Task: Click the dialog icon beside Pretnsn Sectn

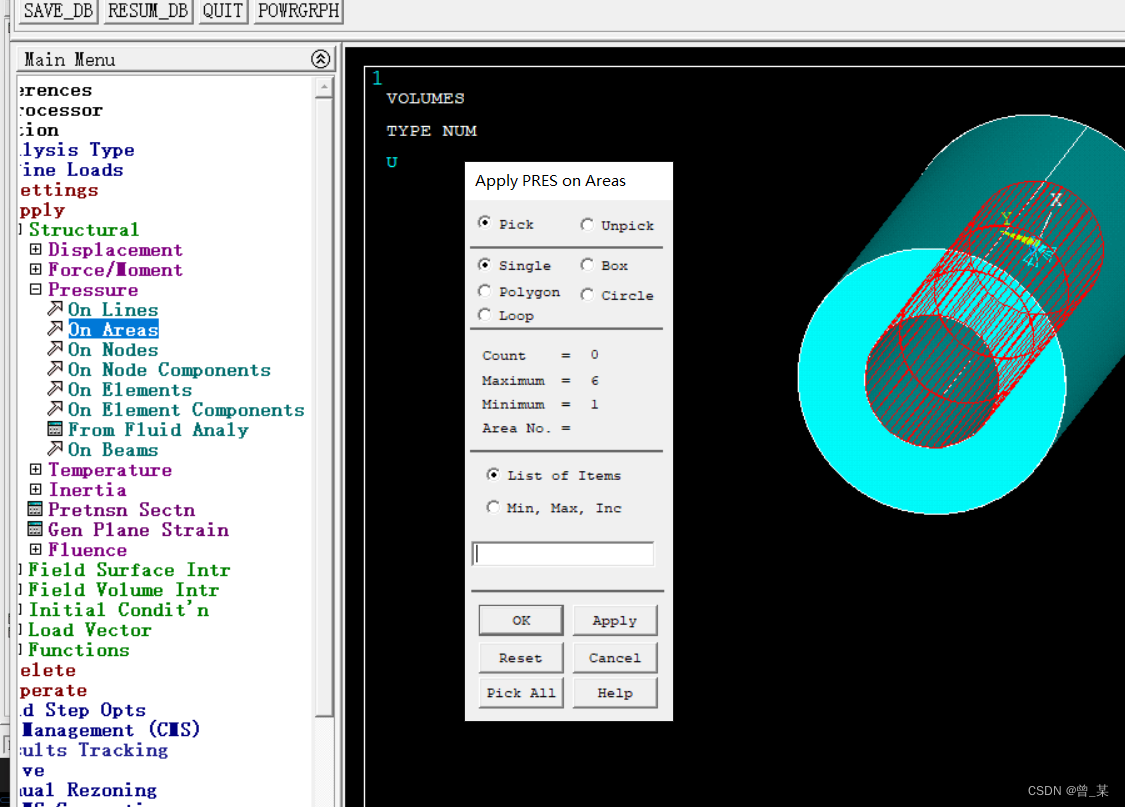Action: [x=36, y=510]
